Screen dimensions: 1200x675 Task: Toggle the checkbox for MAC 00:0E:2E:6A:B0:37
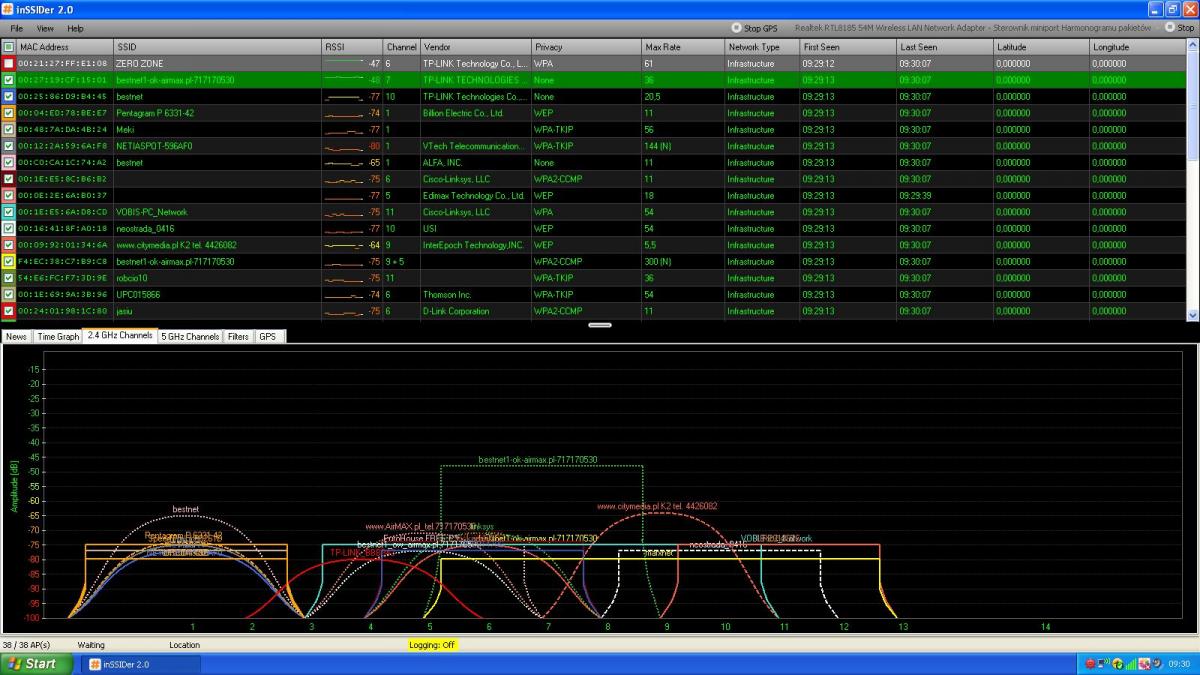pyautogui.click(x=9, y=195)
